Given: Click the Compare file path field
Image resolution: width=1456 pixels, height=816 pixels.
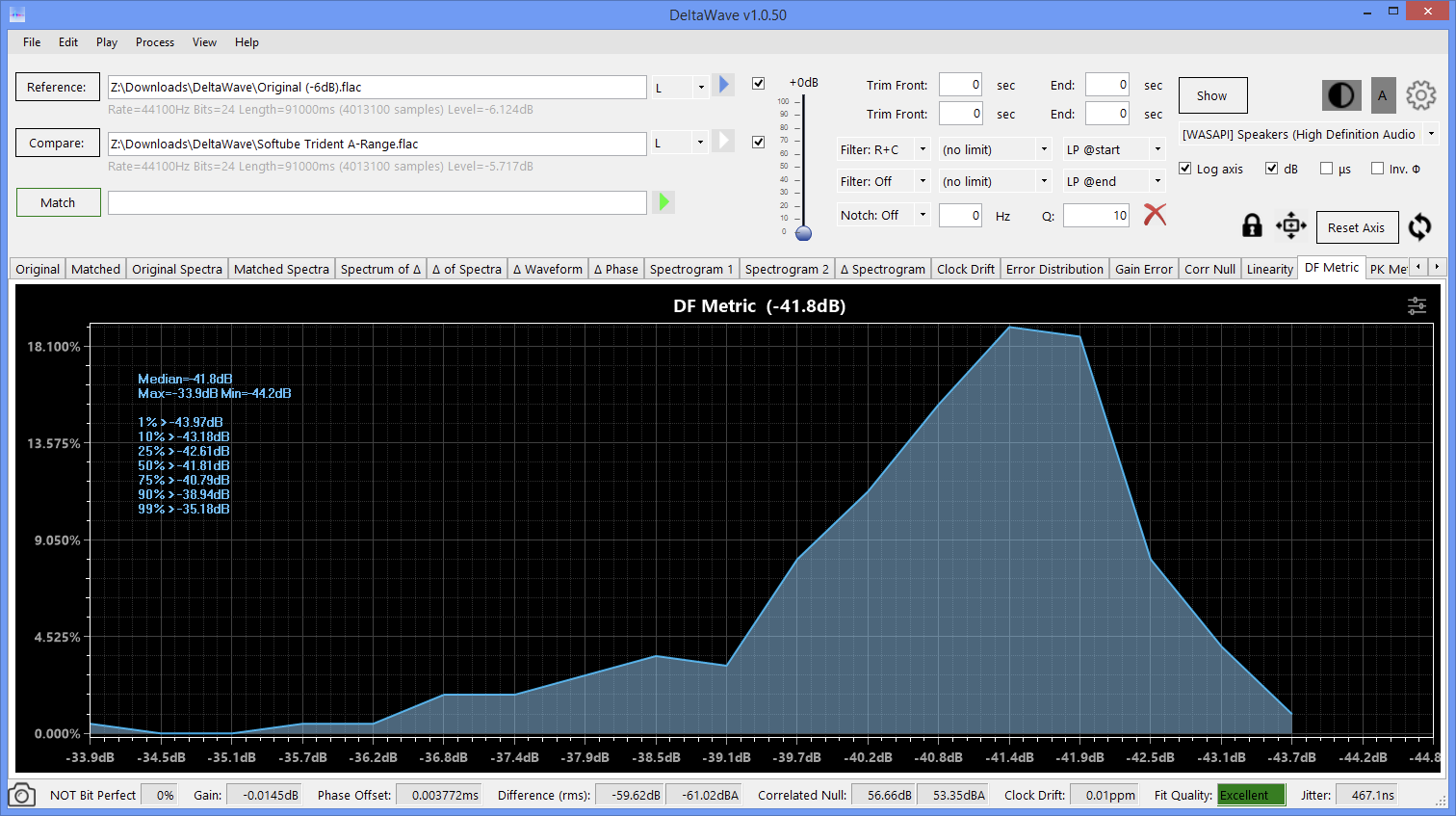Looking at the screenshot, I should 377,144.
